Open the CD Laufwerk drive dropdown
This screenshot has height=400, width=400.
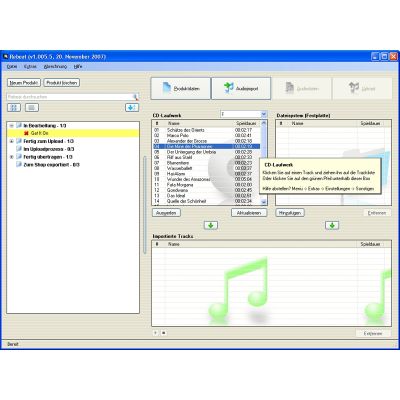click(x=264, y=114)
